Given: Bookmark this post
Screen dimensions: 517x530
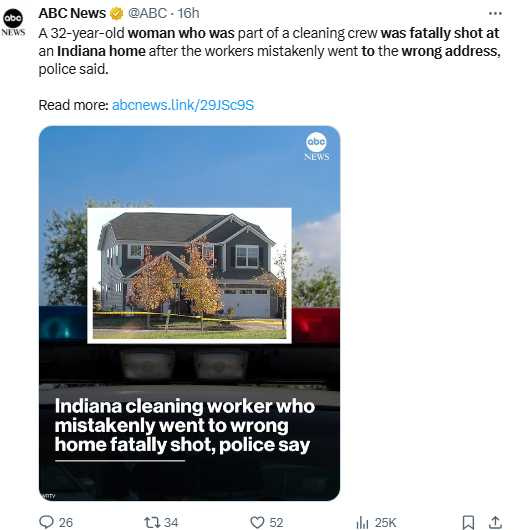Looking at the screenshot, I should pyautogui.click(x=468, y=522).
